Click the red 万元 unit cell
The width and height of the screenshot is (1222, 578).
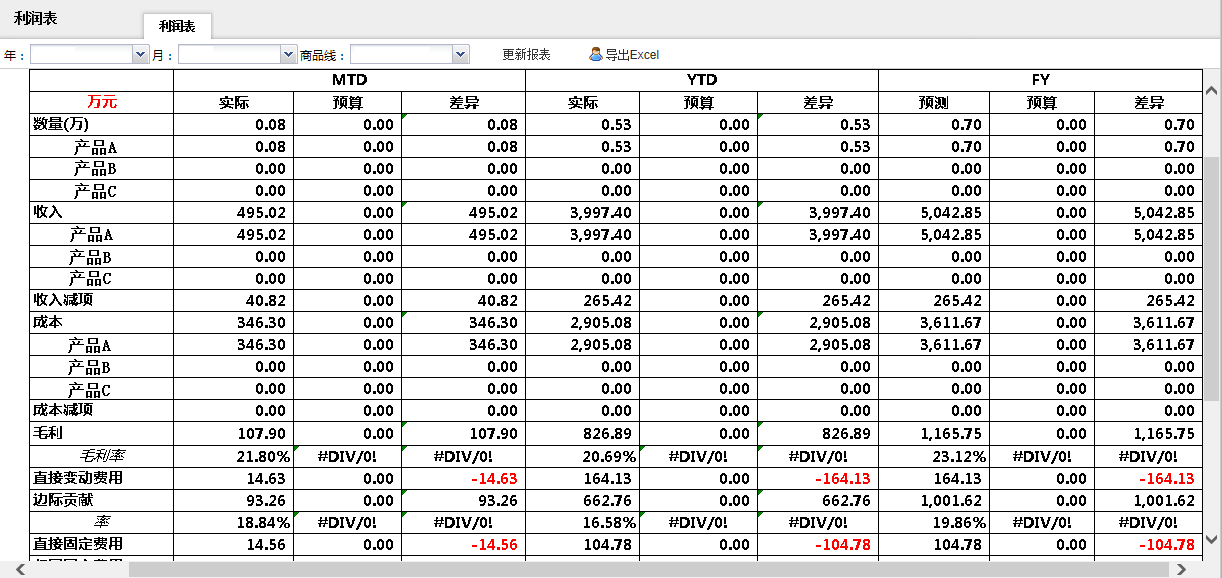[x=102, y=102]
